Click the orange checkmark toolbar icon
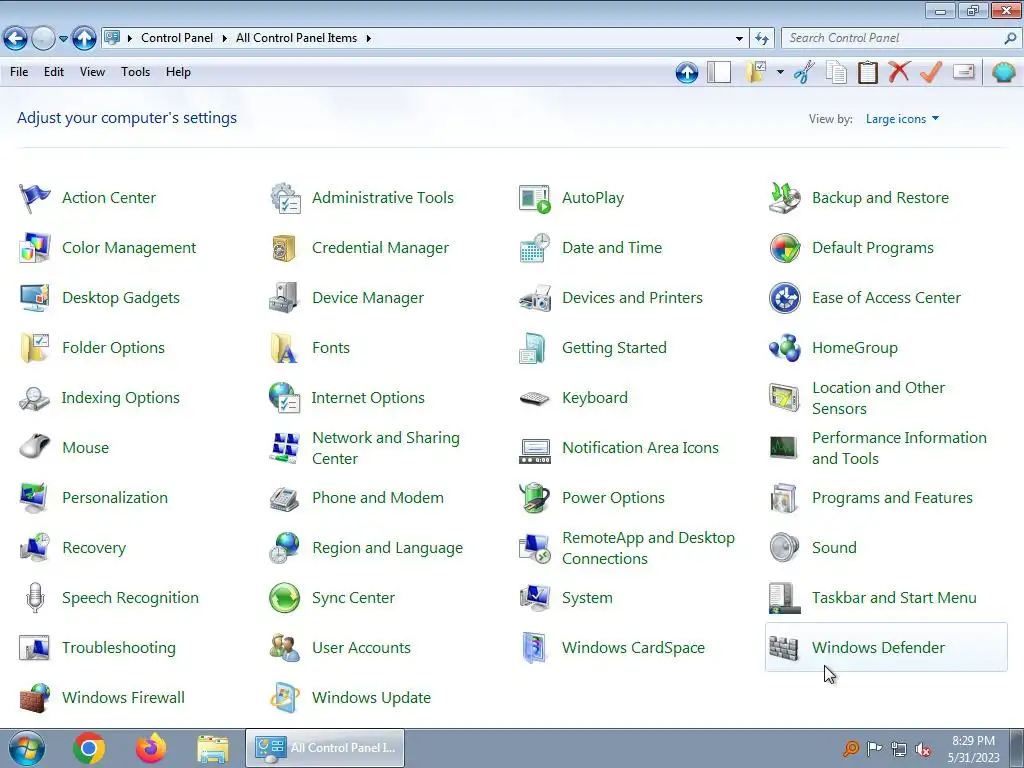The image size is (1024, 768). click(x=931, y=72)
